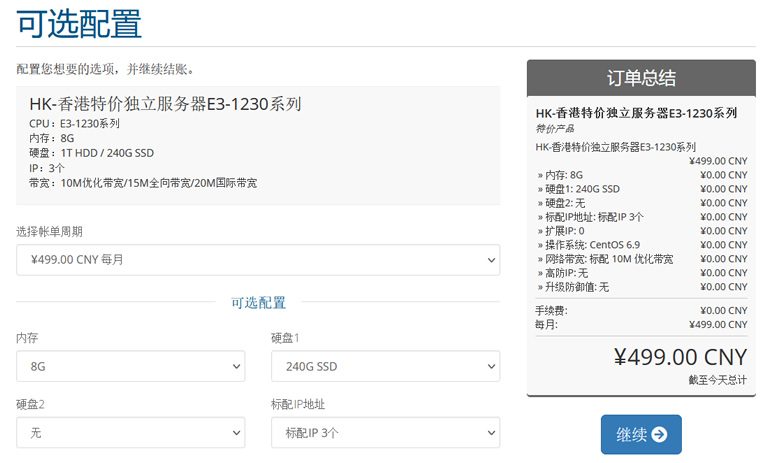Open the 标配IP地址 dropdown showing 标配IP 3个

coord(385,432)
